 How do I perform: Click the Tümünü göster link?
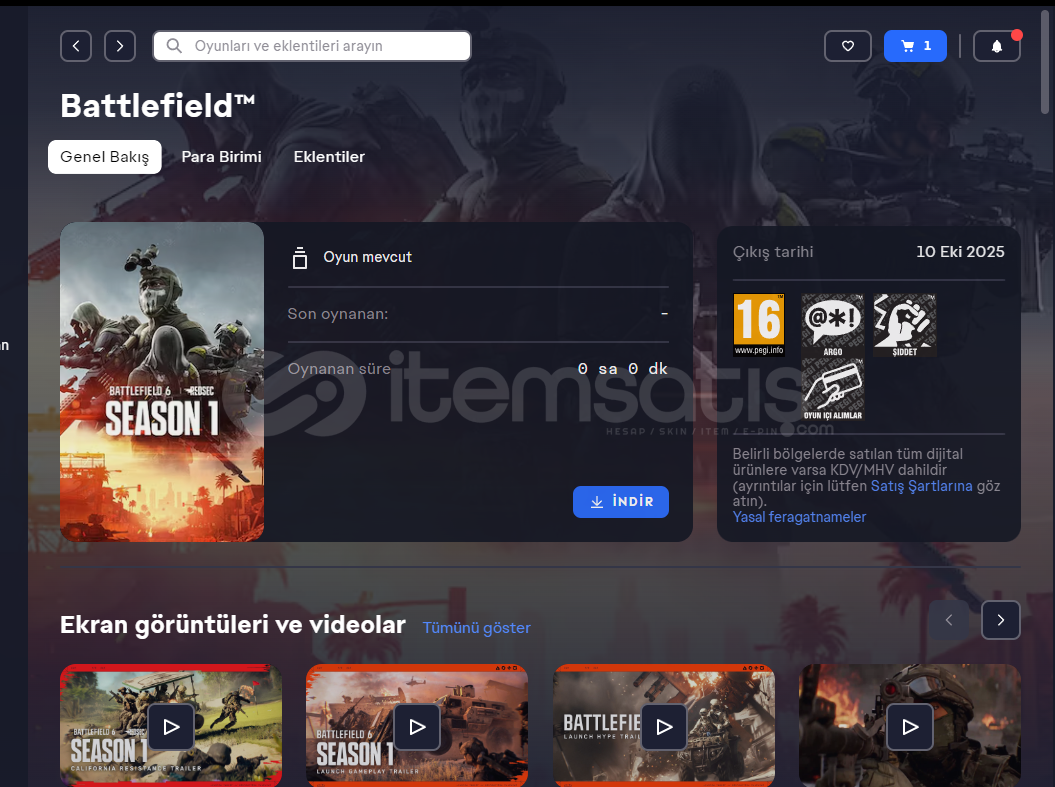[x=476, y=628]
